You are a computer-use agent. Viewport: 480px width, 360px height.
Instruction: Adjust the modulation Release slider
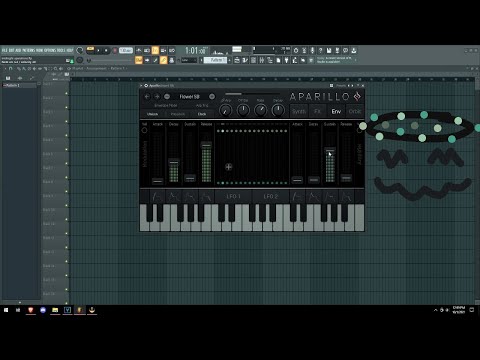tap(206, 145)
